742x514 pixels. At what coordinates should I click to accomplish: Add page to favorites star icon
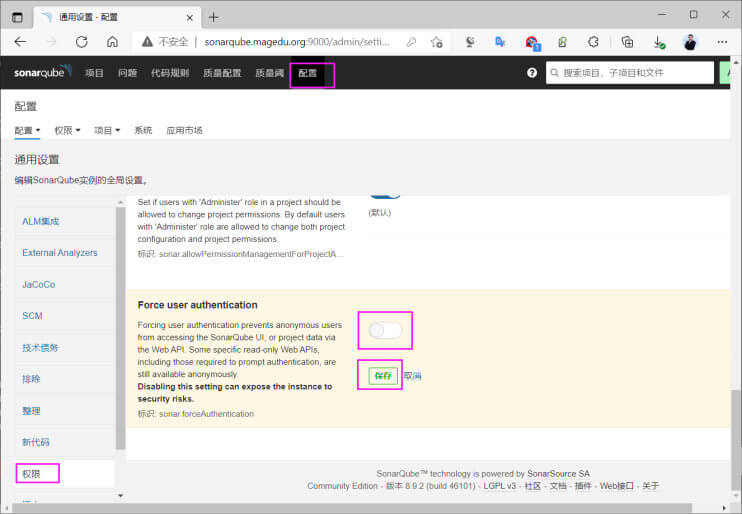pyautogui.click(x=436, y=42)
